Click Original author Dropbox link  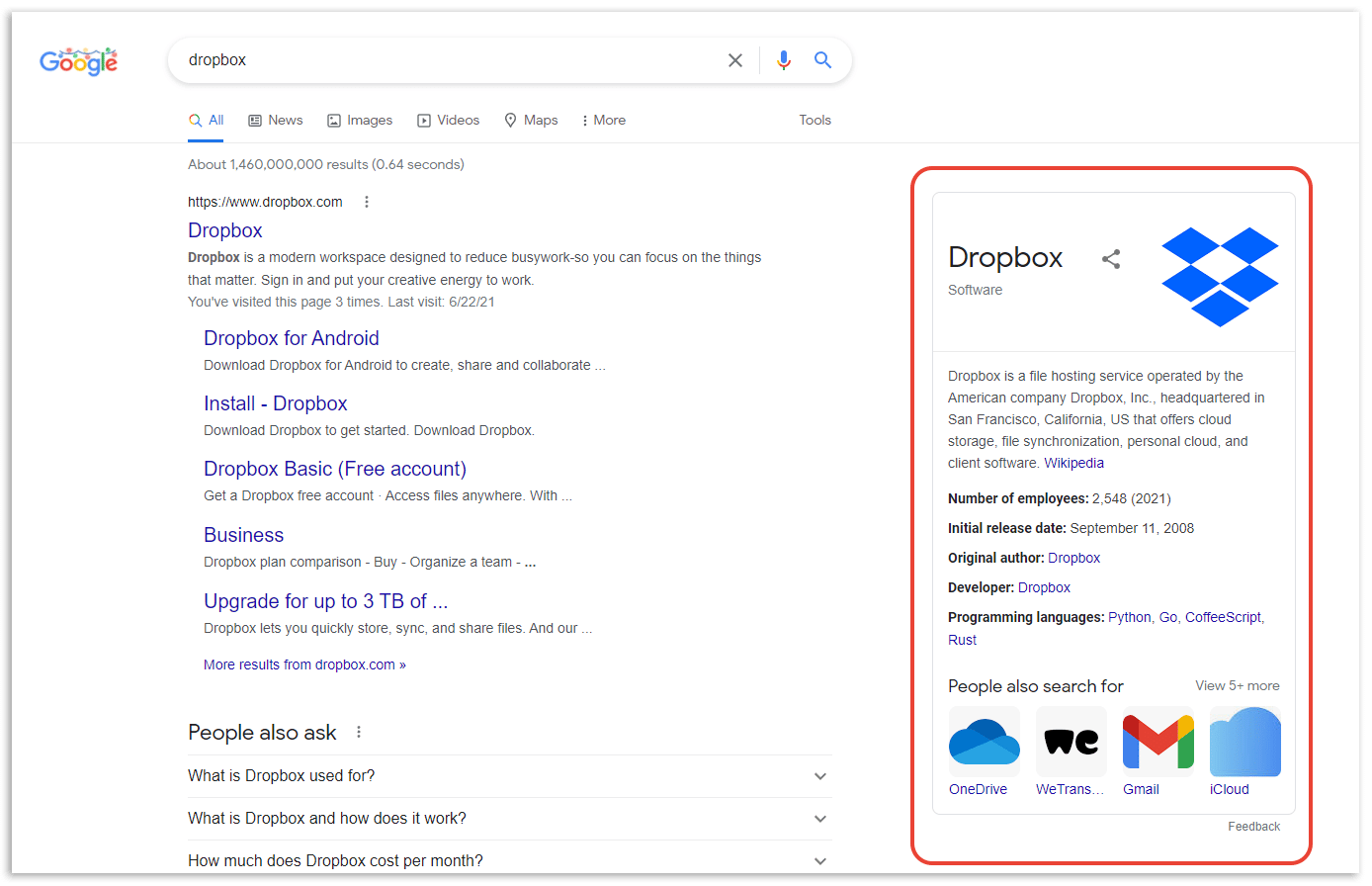click(1074, 558)
